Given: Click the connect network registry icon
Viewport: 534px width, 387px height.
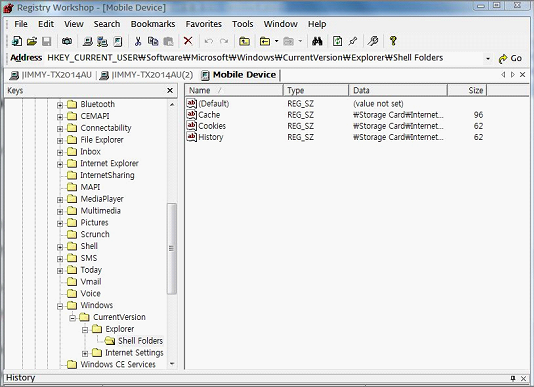Looking at the screenshot, I should click(103, 41).
